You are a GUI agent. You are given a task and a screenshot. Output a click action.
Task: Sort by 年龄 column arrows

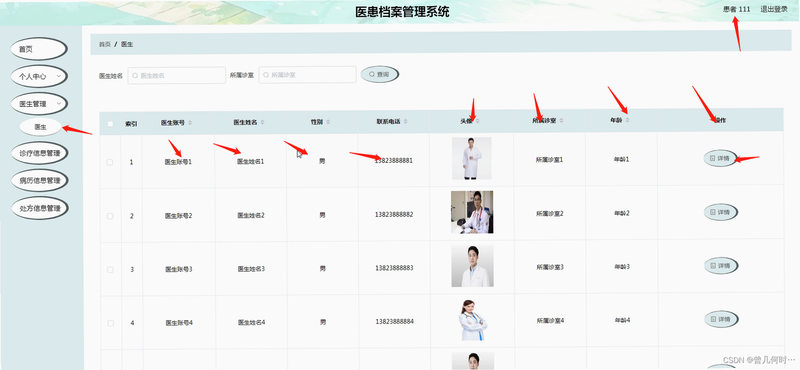(x=628, y=120)
